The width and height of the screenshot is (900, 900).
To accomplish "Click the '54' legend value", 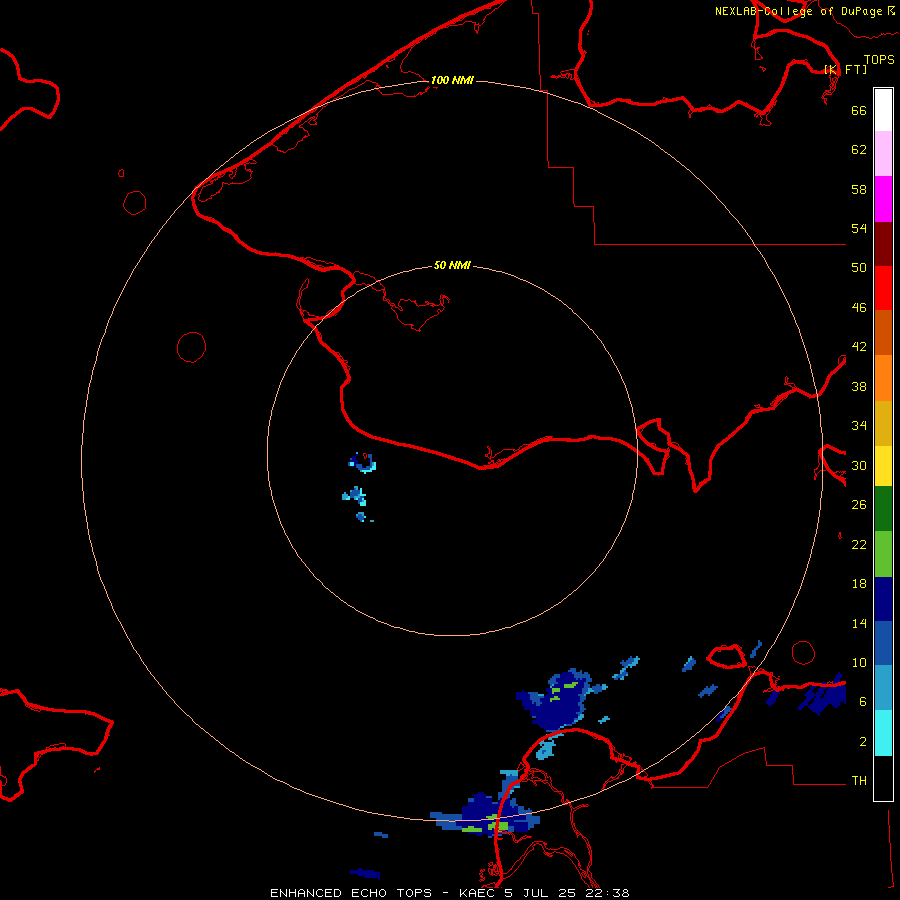I will (859, 228).
